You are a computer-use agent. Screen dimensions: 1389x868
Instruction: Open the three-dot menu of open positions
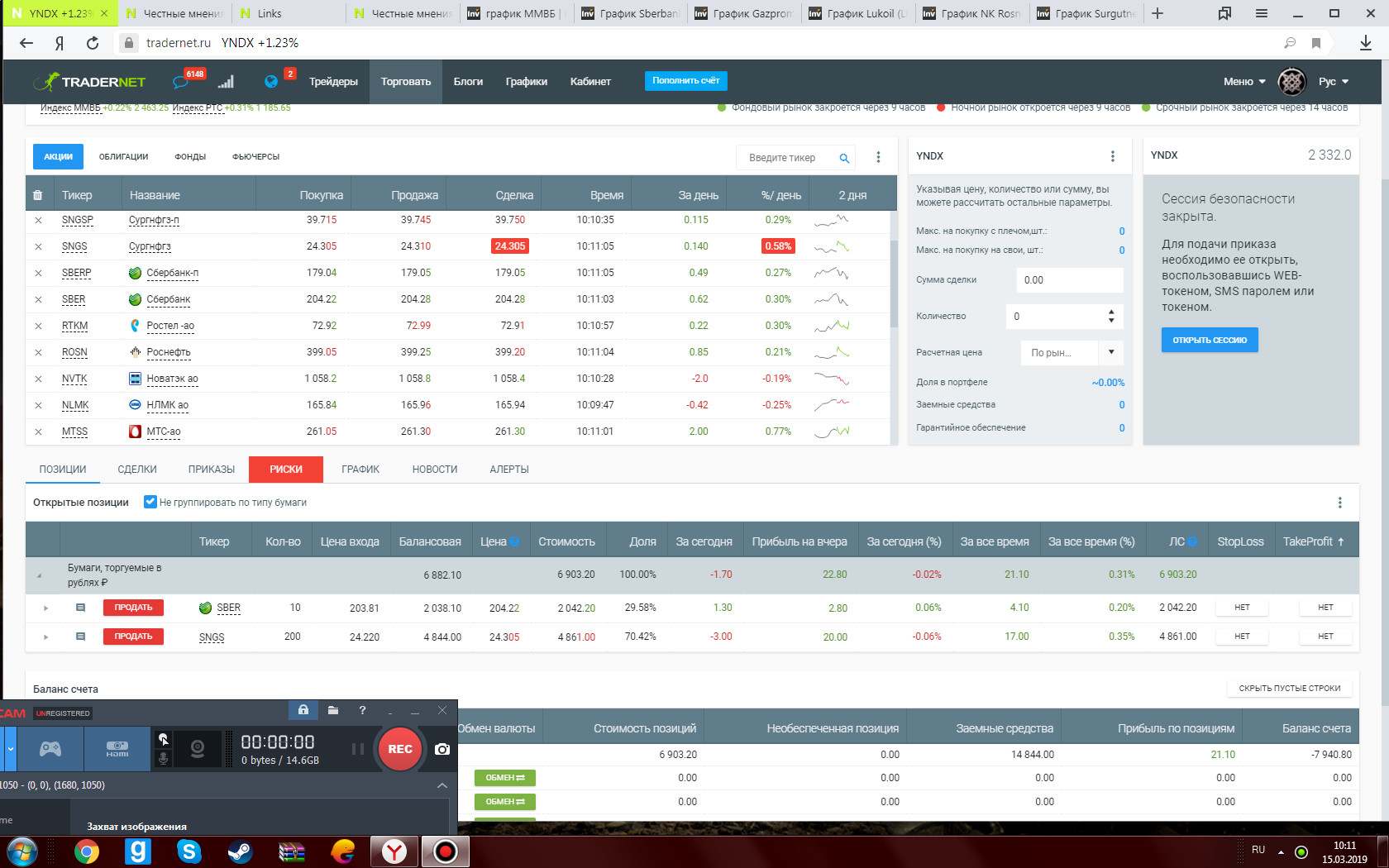[1339, 503]
